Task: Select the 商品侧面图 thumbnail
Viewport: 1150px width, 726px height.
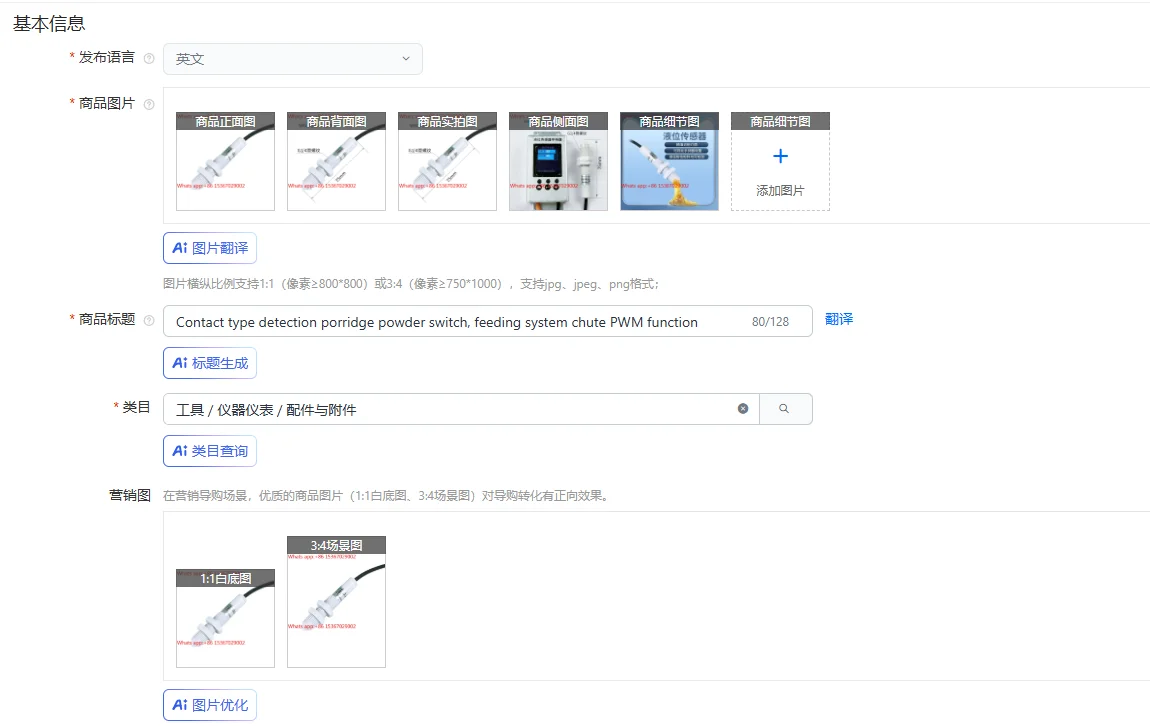Action: coord(558,161)
